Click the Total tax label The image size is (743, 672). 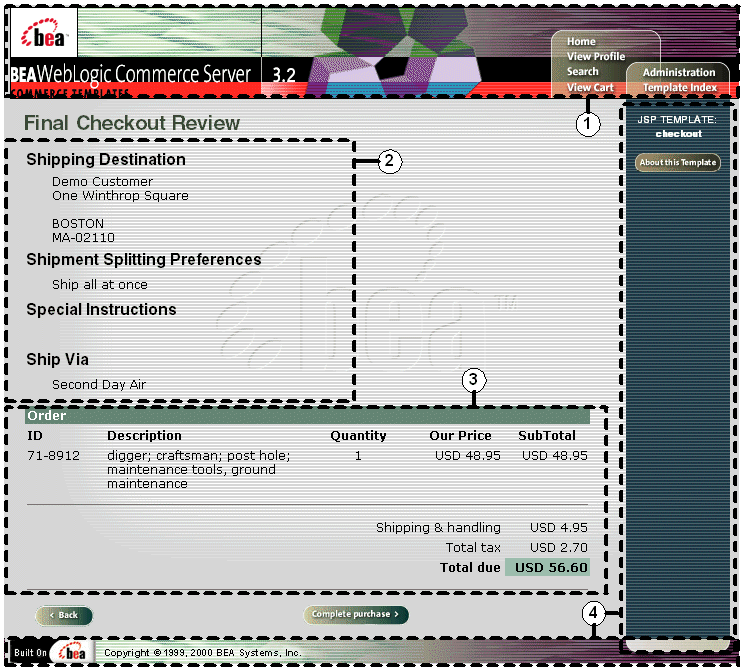[x=473, y=547]
